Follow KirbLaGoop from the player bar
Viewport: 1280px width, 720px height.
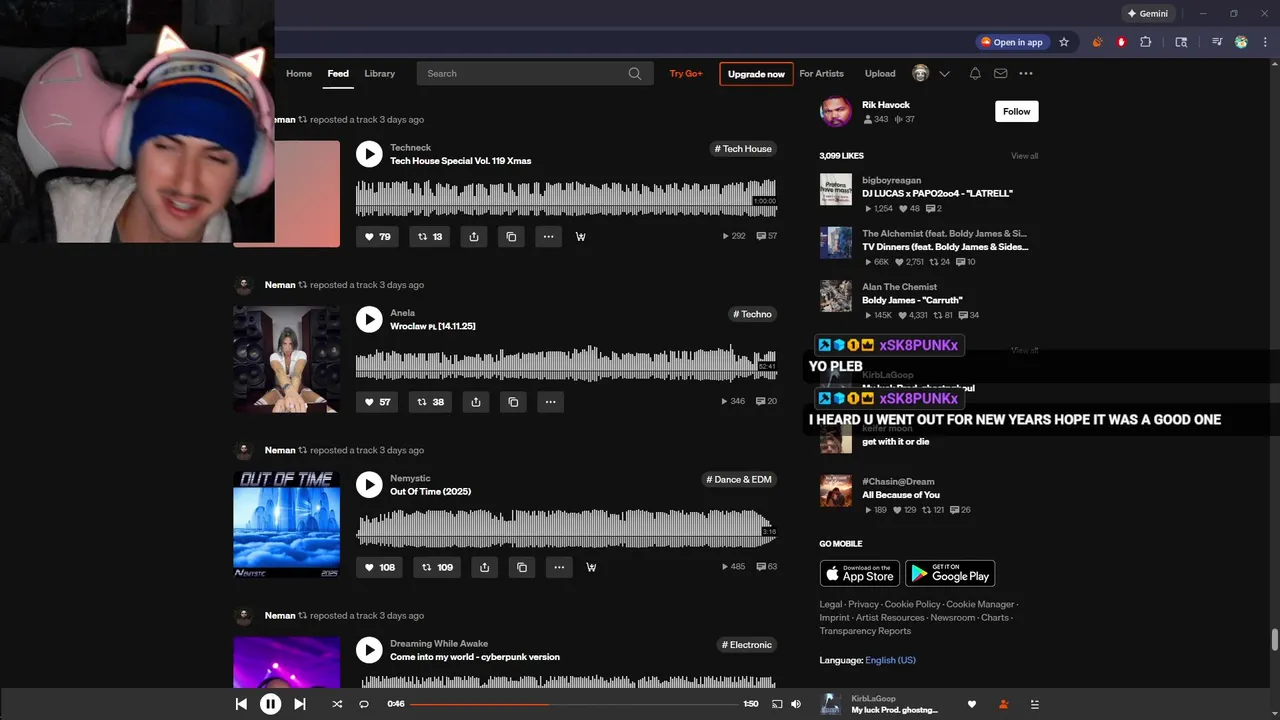[1003, 704]
